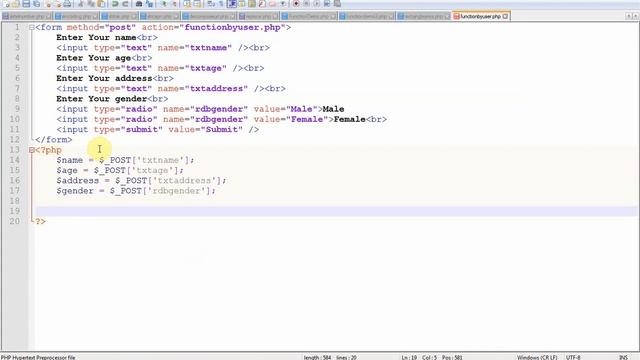
Task: Click the <?php opening tag on line 13
Action: point(48,150)
